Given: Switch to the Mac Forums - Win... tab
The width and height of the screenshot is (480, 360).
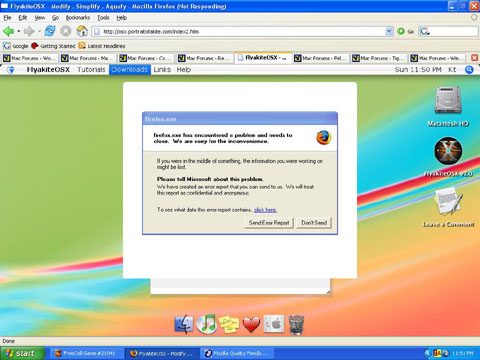Looking at the screenshot, I should (x=437, y=58).
